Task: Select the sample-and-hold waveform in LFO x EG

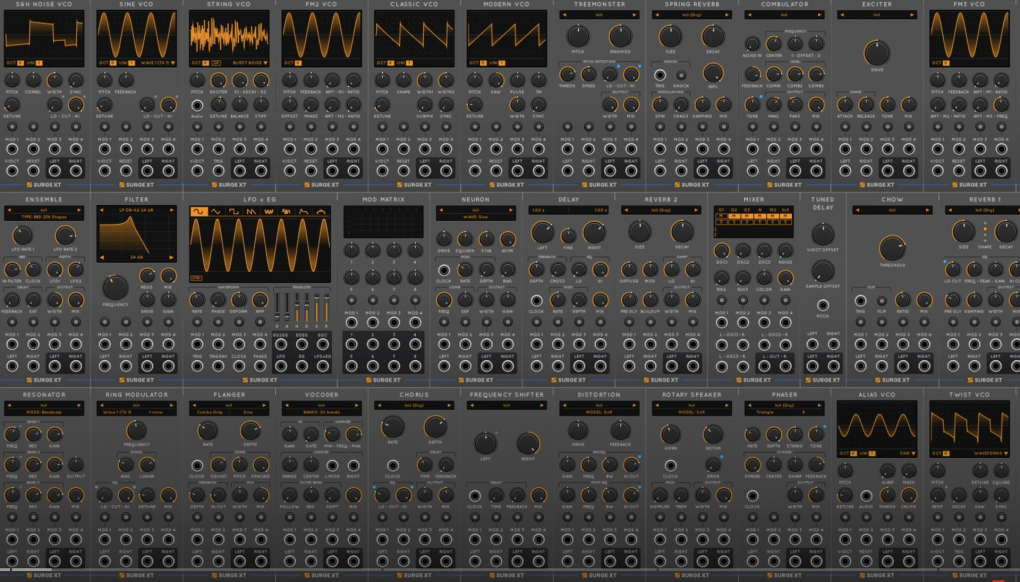Action: pos(286,212)
